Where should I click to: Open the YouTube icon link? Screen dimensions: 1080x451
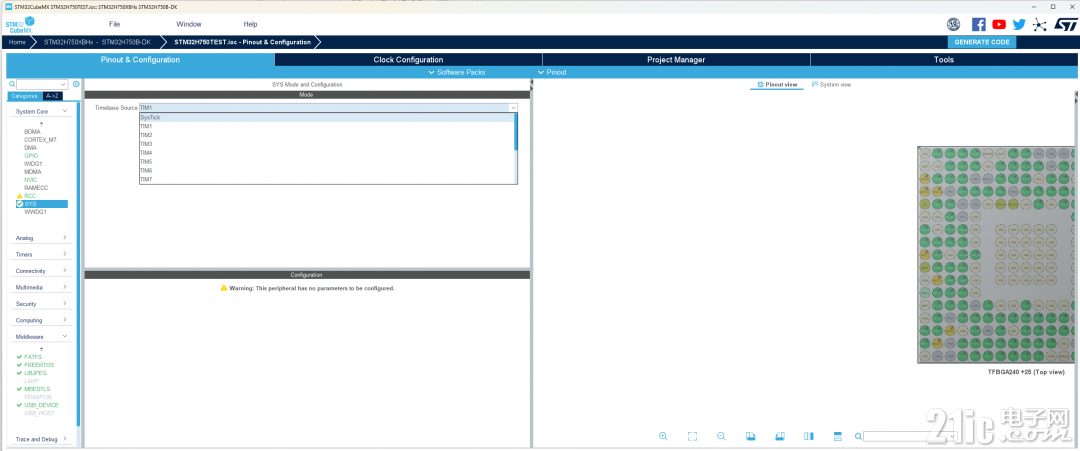pos(999,24)
